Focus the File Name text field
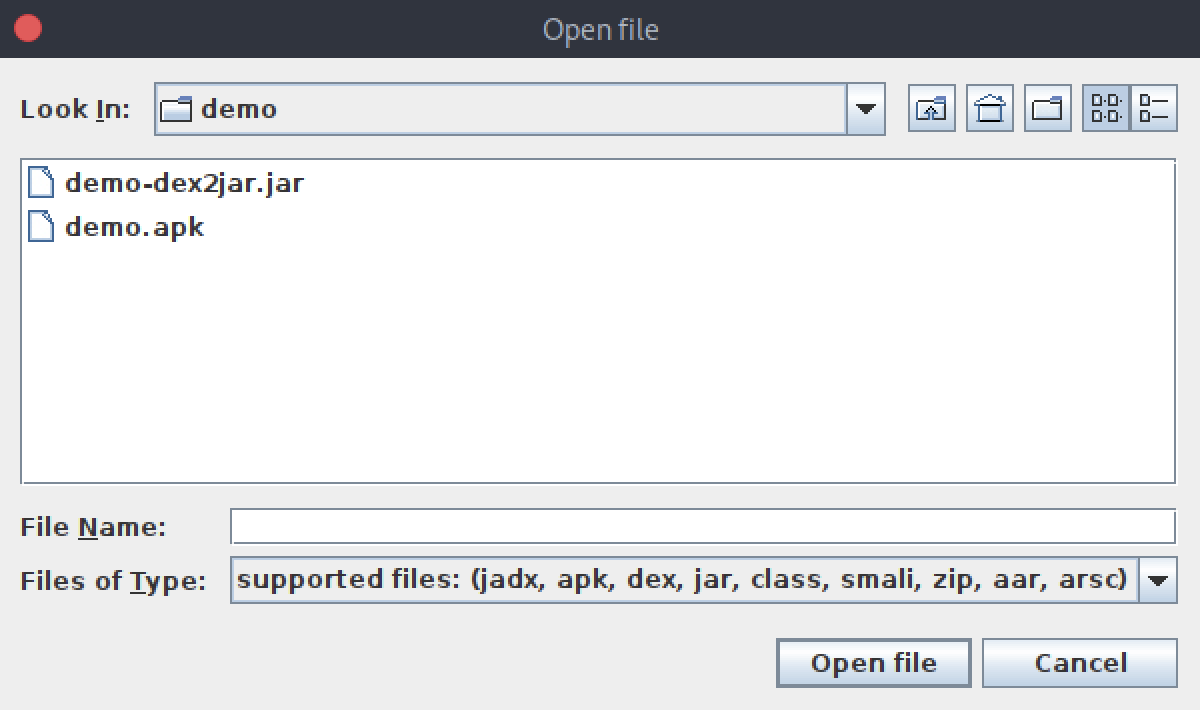Image resolution: width=1200 pixels, height=710 pixels. point(703,526)
